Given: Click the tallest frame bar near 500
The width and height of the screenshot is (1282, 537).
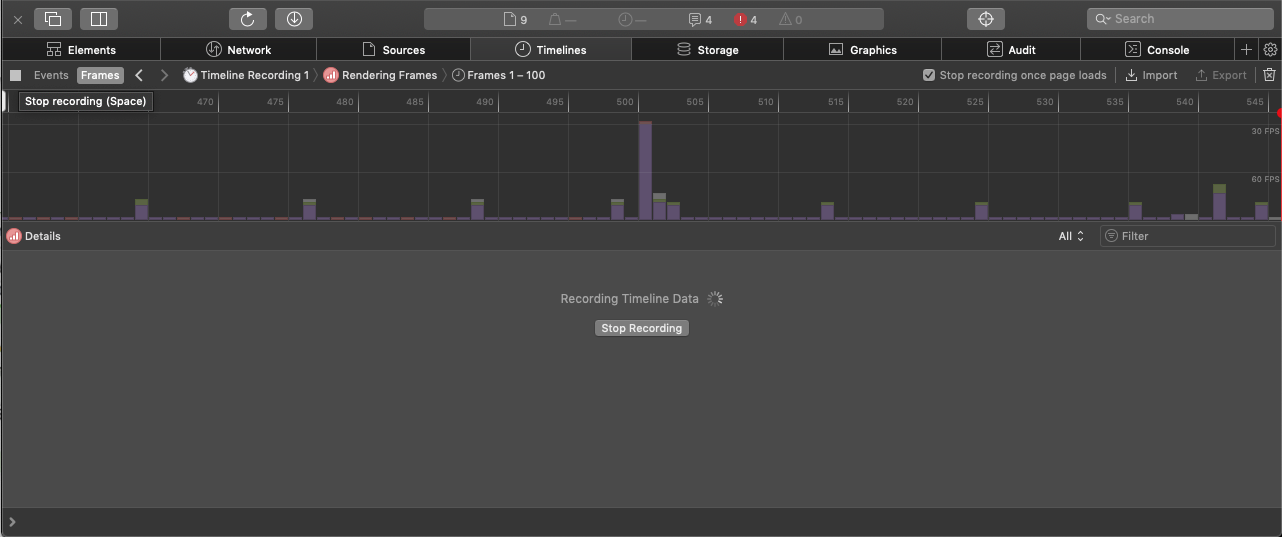Looking at the screenshot, I should pos(645,170).
